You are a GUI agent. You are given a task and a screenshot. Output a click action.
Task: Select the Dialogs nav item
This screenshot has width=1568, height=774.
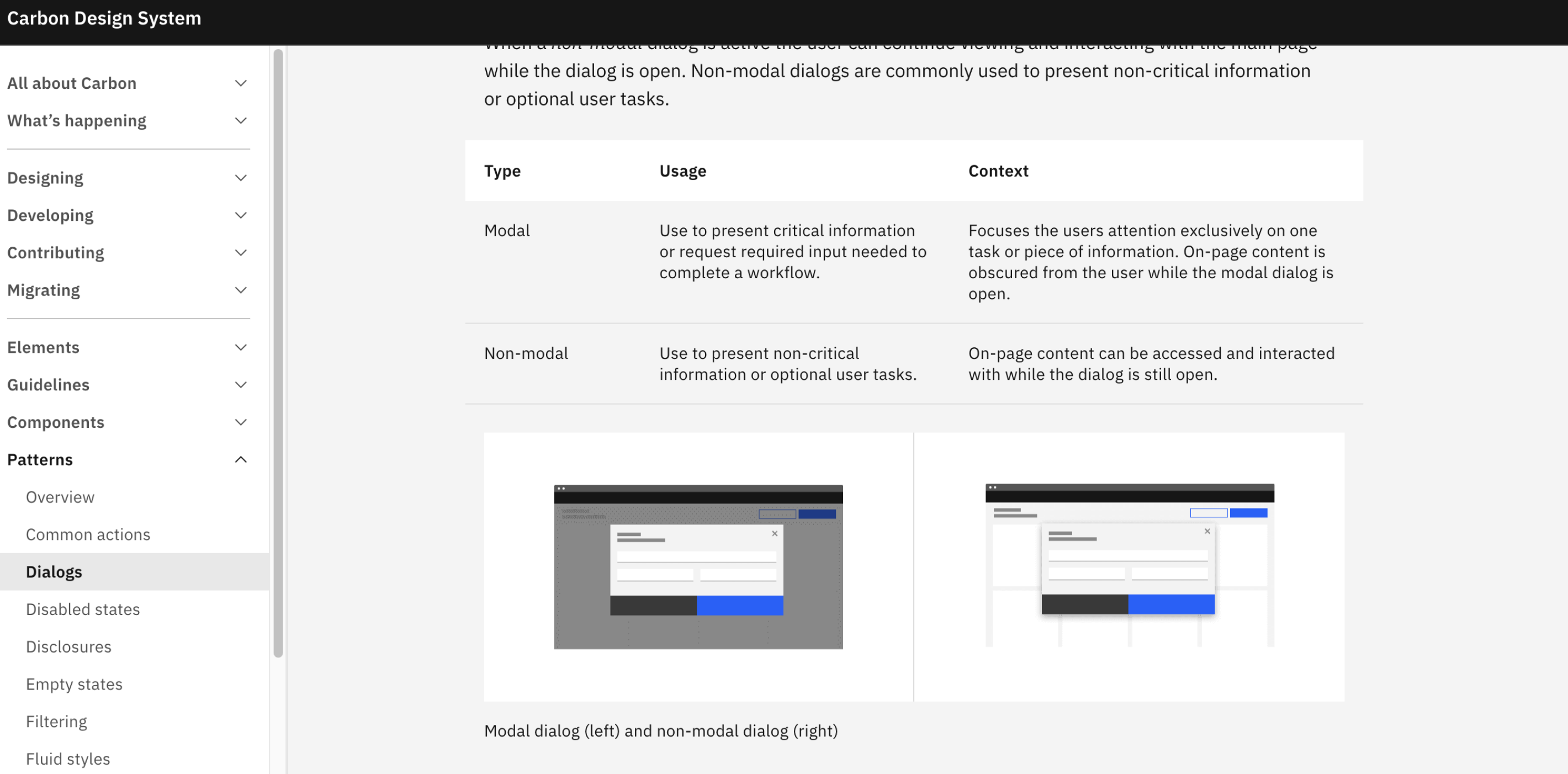[x=54, y=572]
